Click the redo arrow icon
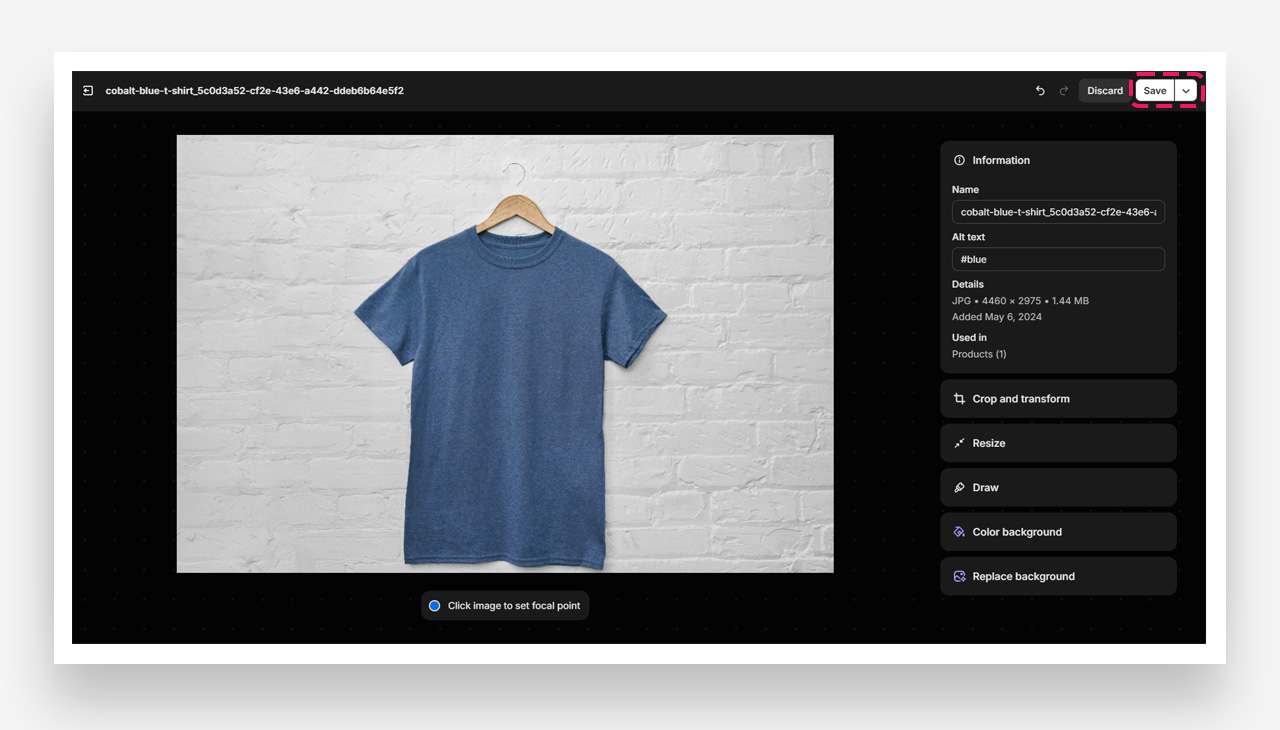The image size is (1280, 730). (x=1063, y=91)
